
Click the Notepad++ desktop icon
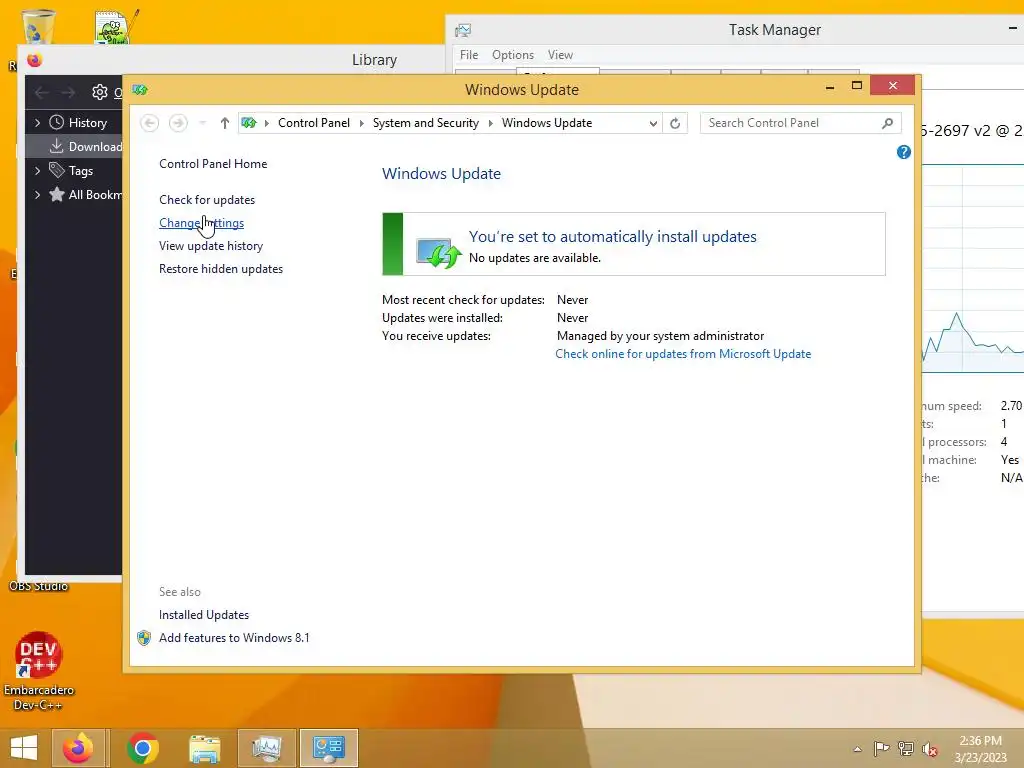(x=115, y=26)
